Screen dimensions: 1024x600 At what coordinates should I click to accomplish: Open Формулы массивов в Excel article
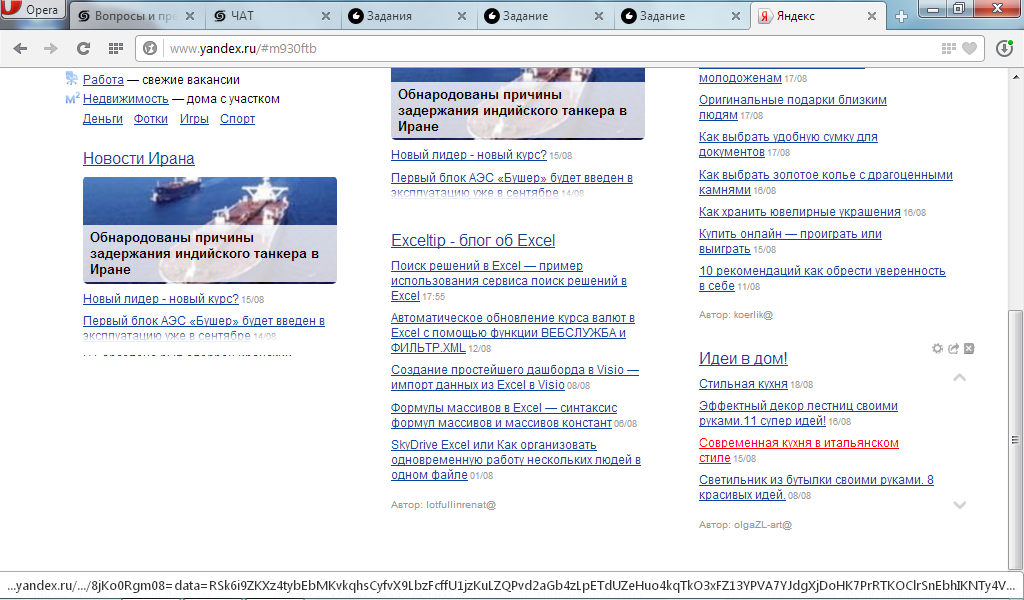click(504, 415)
